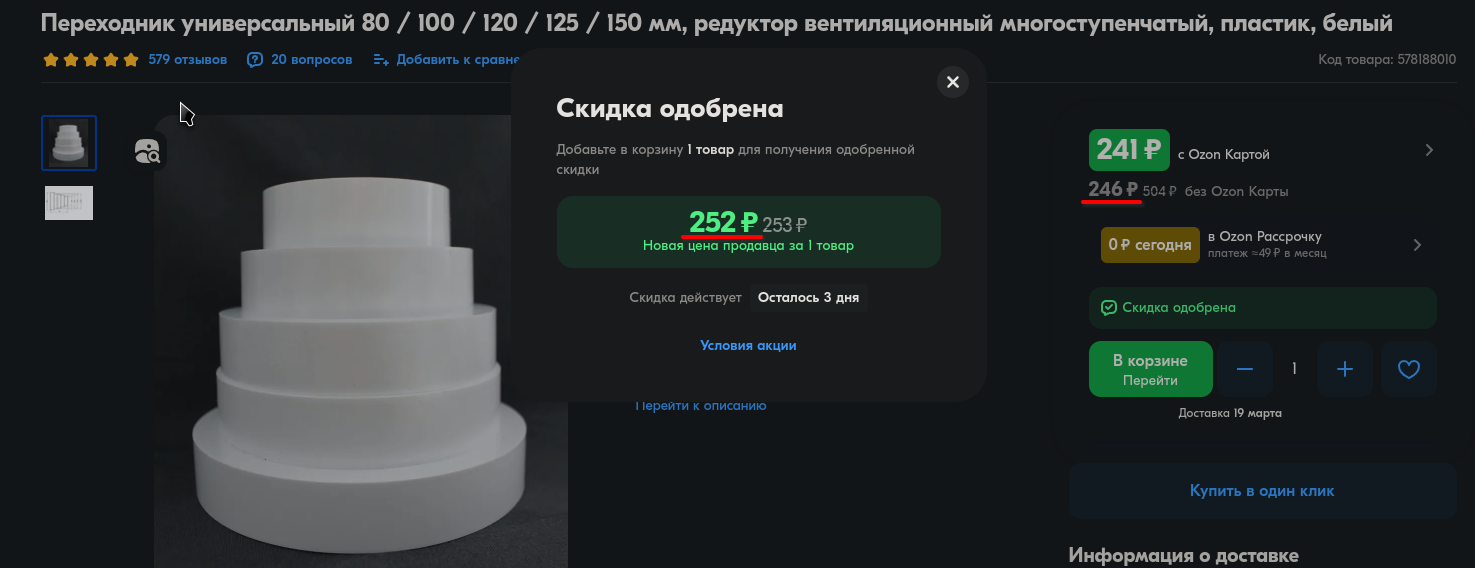Close the "Скидка одобрена" popup
This screenshot has width=1475, height=568.
click(x=952, y=82)
